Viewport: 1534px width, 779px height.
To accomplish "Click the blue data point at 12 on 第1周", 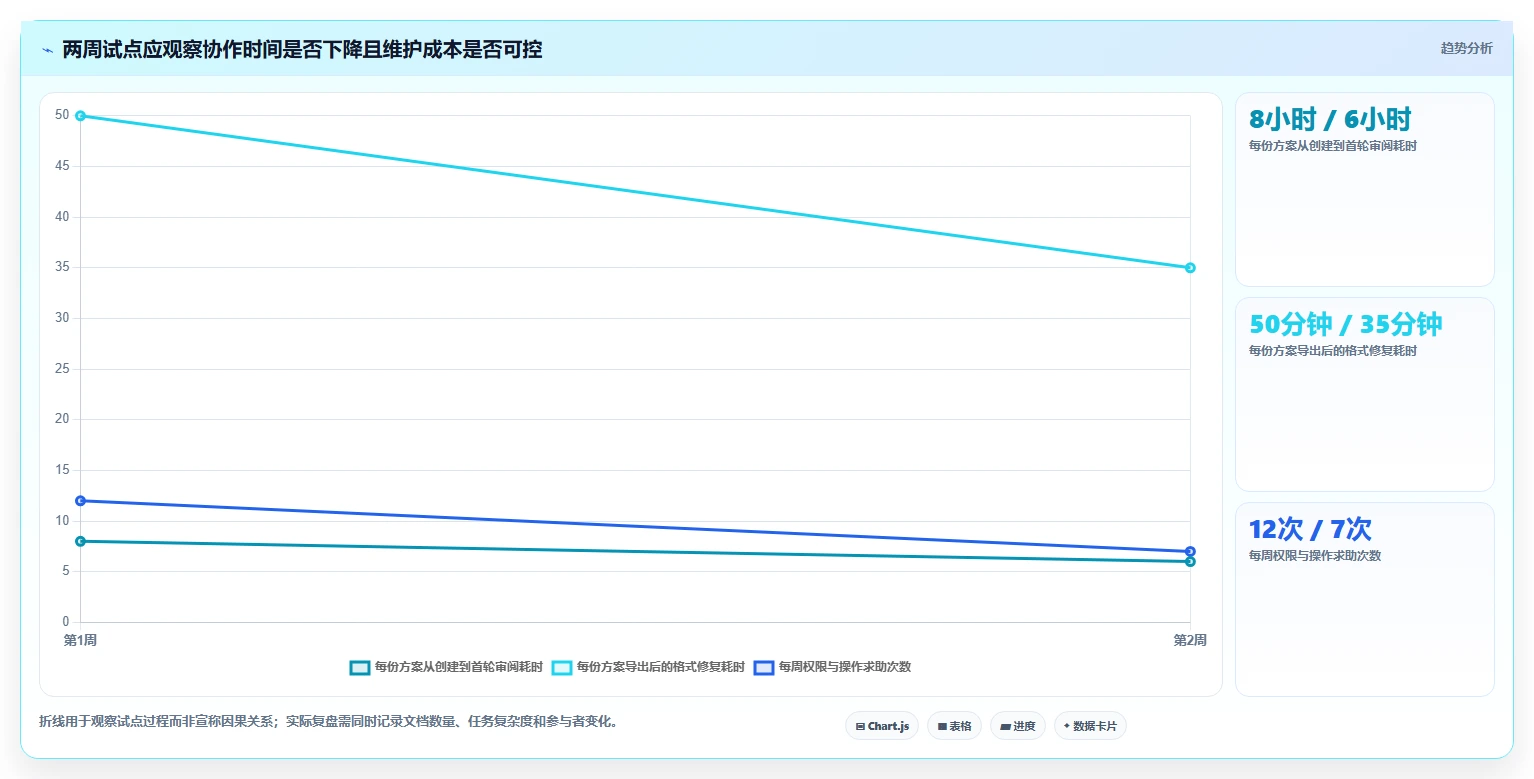I will 80,501.
